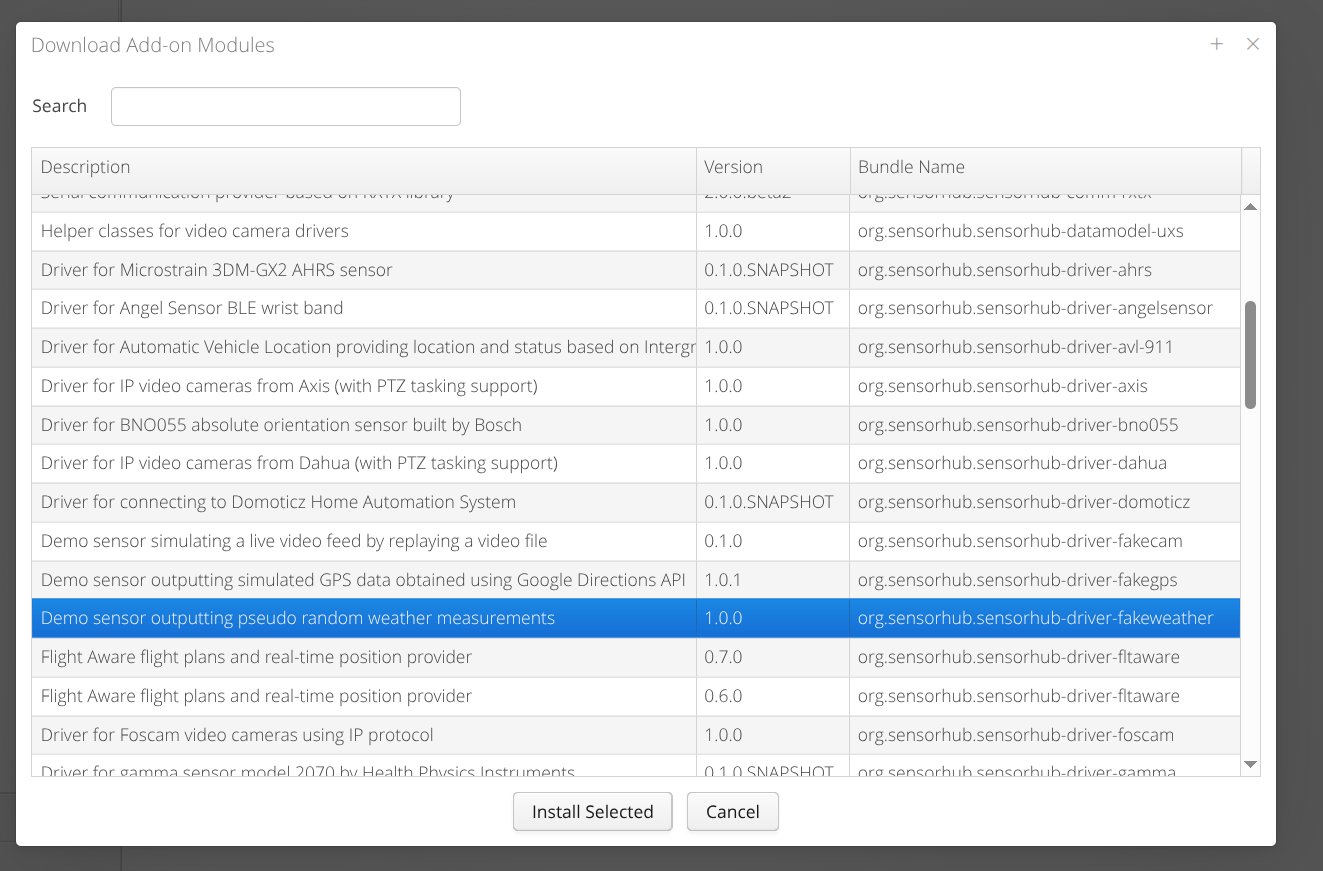Viewport: 1323px width, 871px height.
Task: Choose the BNO055 absolute orientation sensor row
Action: [364, 425]
